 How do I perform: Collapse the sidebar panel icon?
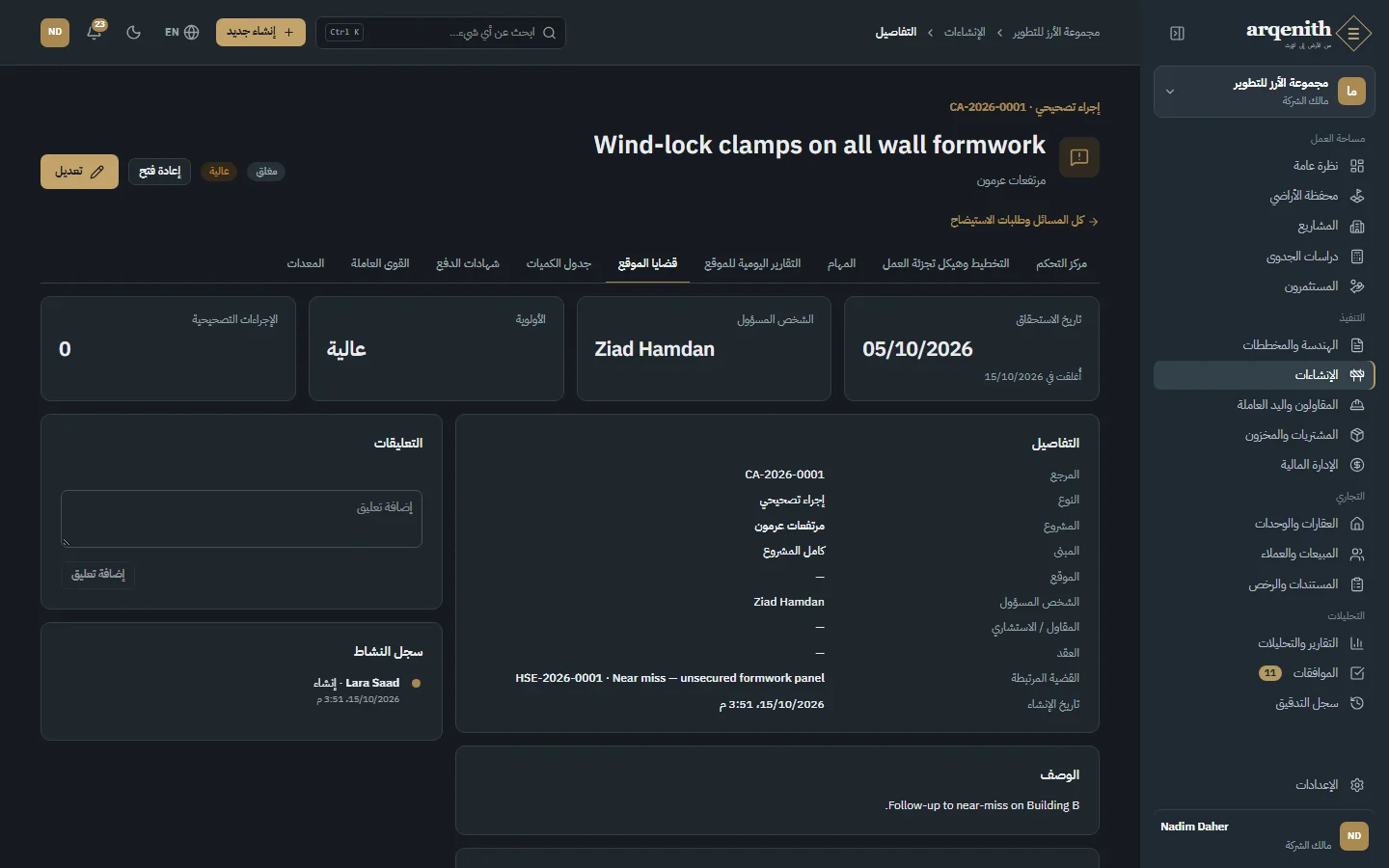click(1177, 34)
